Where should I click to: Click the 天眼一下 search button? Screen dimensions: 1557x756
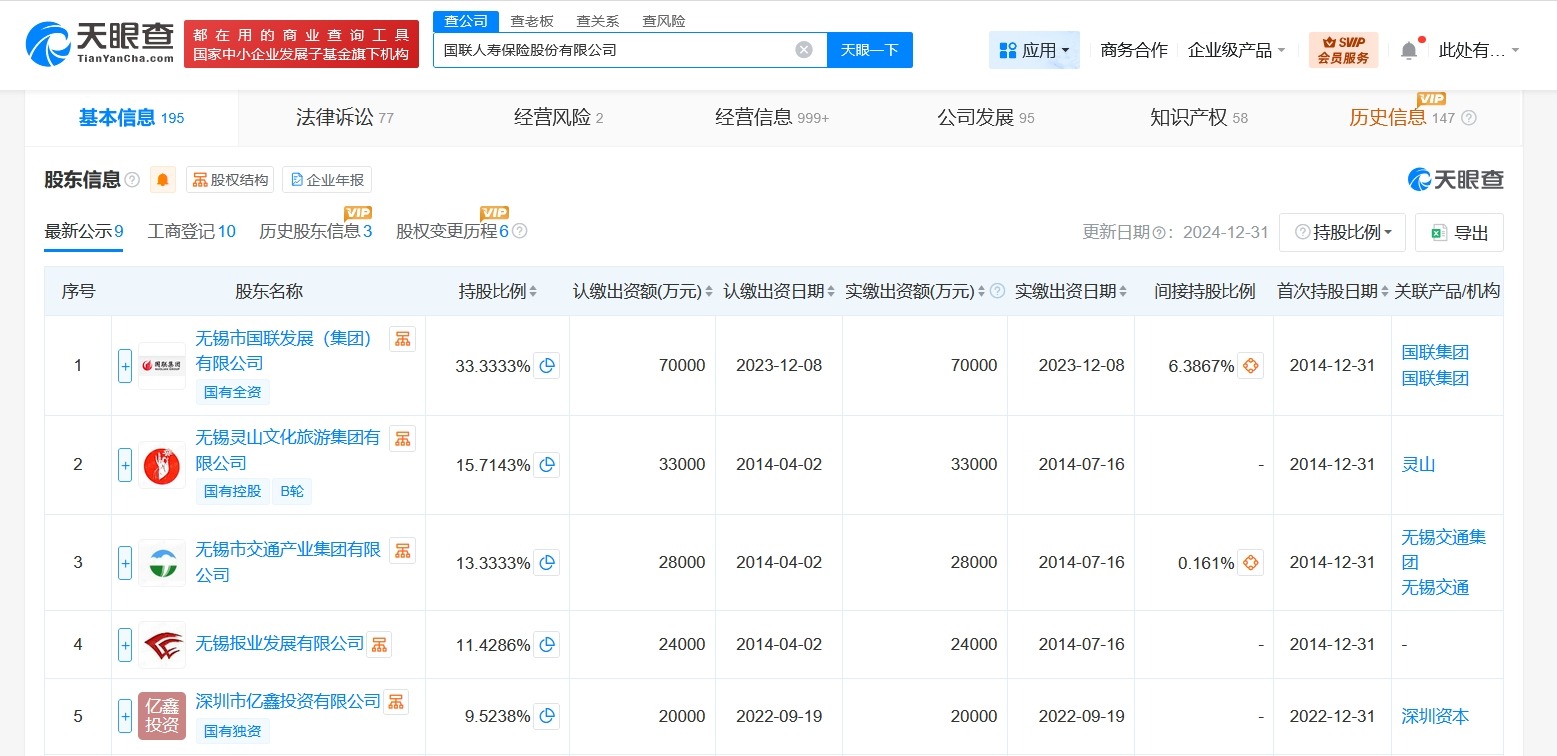869,49
